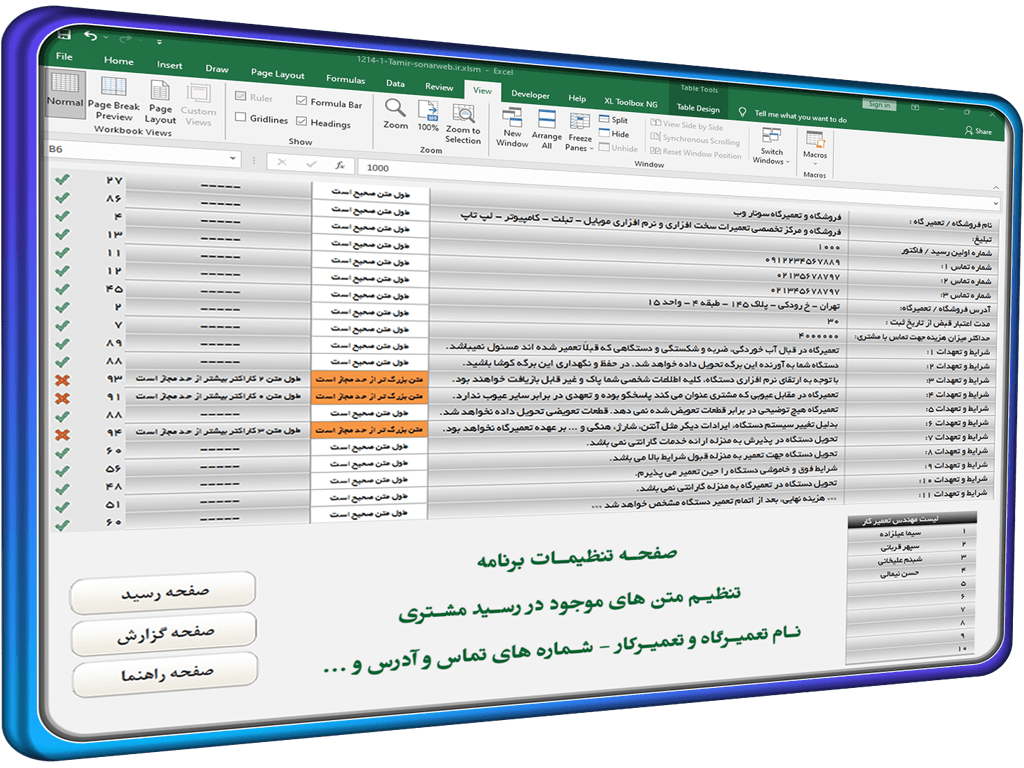The height and width of the screenshot is (768, 1024).
Task: Expand the formula bar chevron
Action: pos(995,204)
